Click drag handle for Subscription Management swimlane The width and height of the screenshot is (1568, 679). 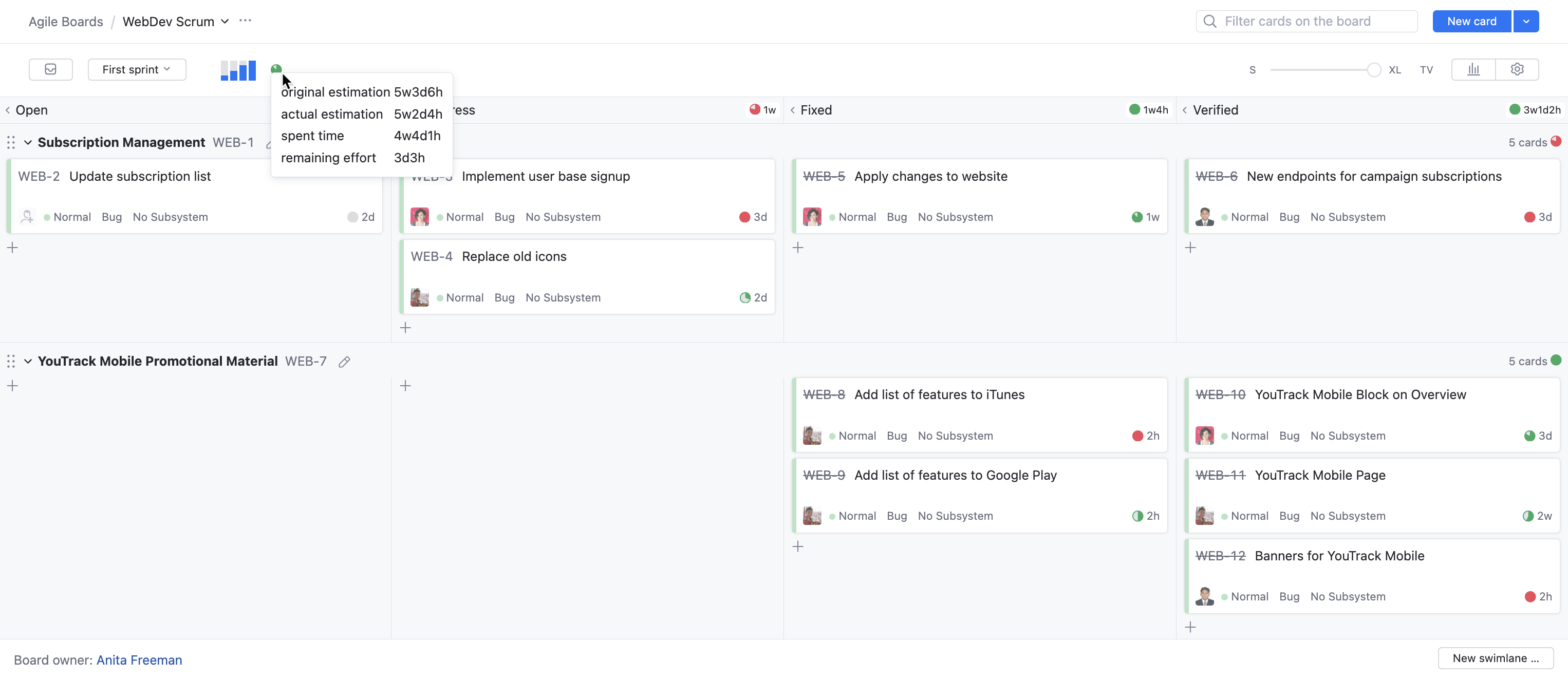(11, 142)
